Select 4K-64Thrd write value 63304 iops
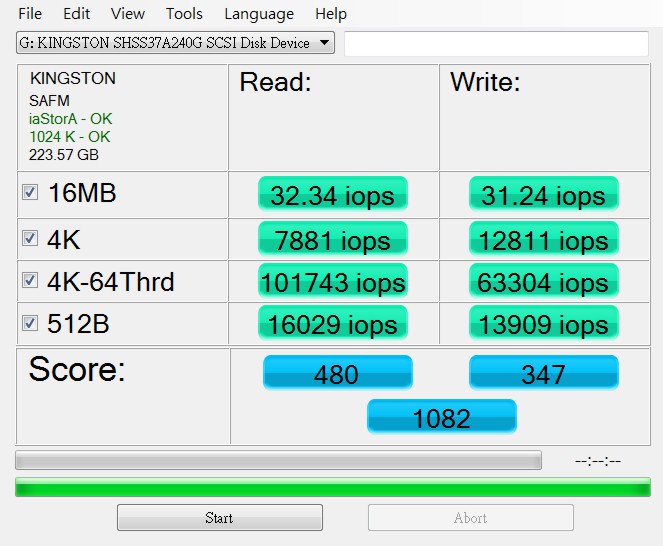This screenshot has height=546, width=663. click(x=544, y=281)
